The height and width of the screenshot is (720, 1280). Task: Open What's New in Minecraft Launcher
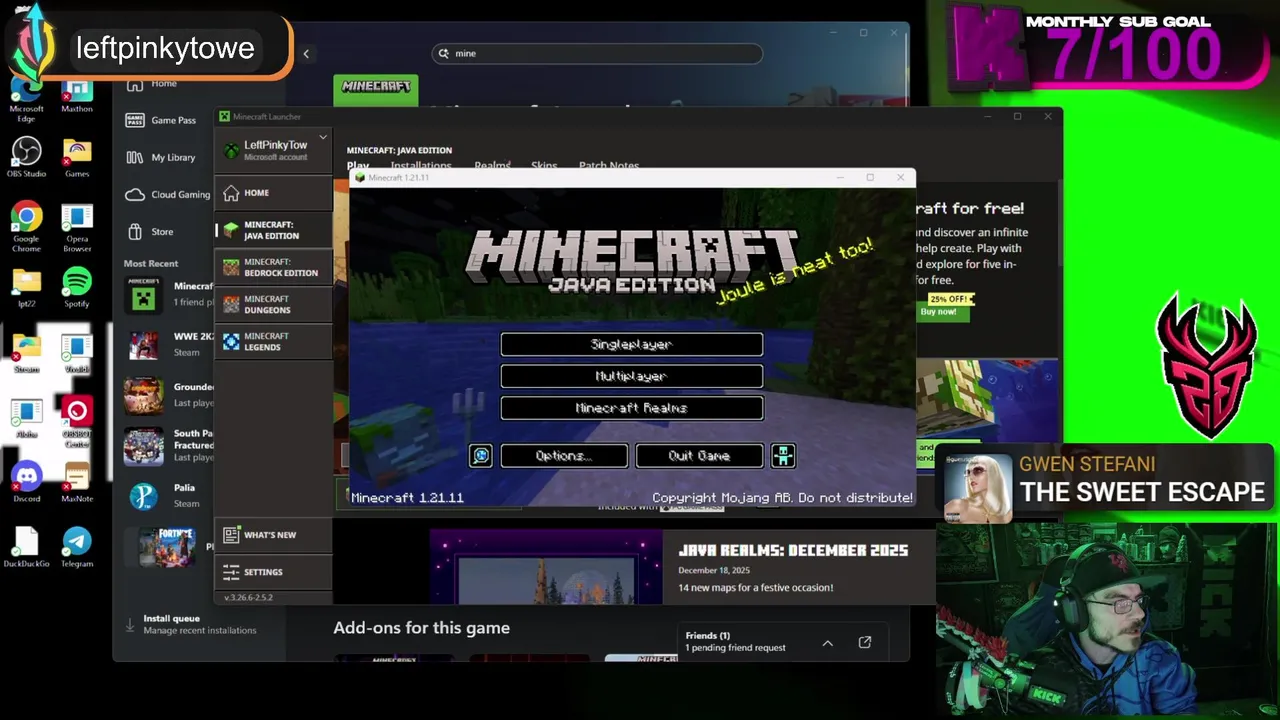pos(274,535)
